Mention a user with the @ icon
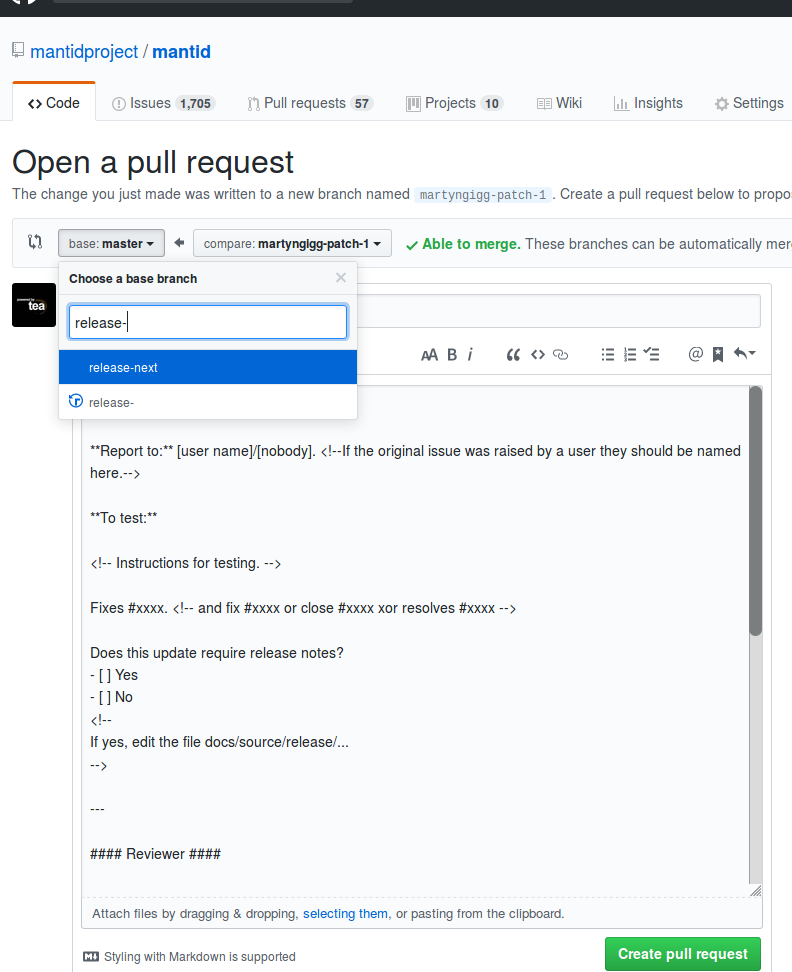Viewport: 792px width, 972px height. click(x=695, y=354)
